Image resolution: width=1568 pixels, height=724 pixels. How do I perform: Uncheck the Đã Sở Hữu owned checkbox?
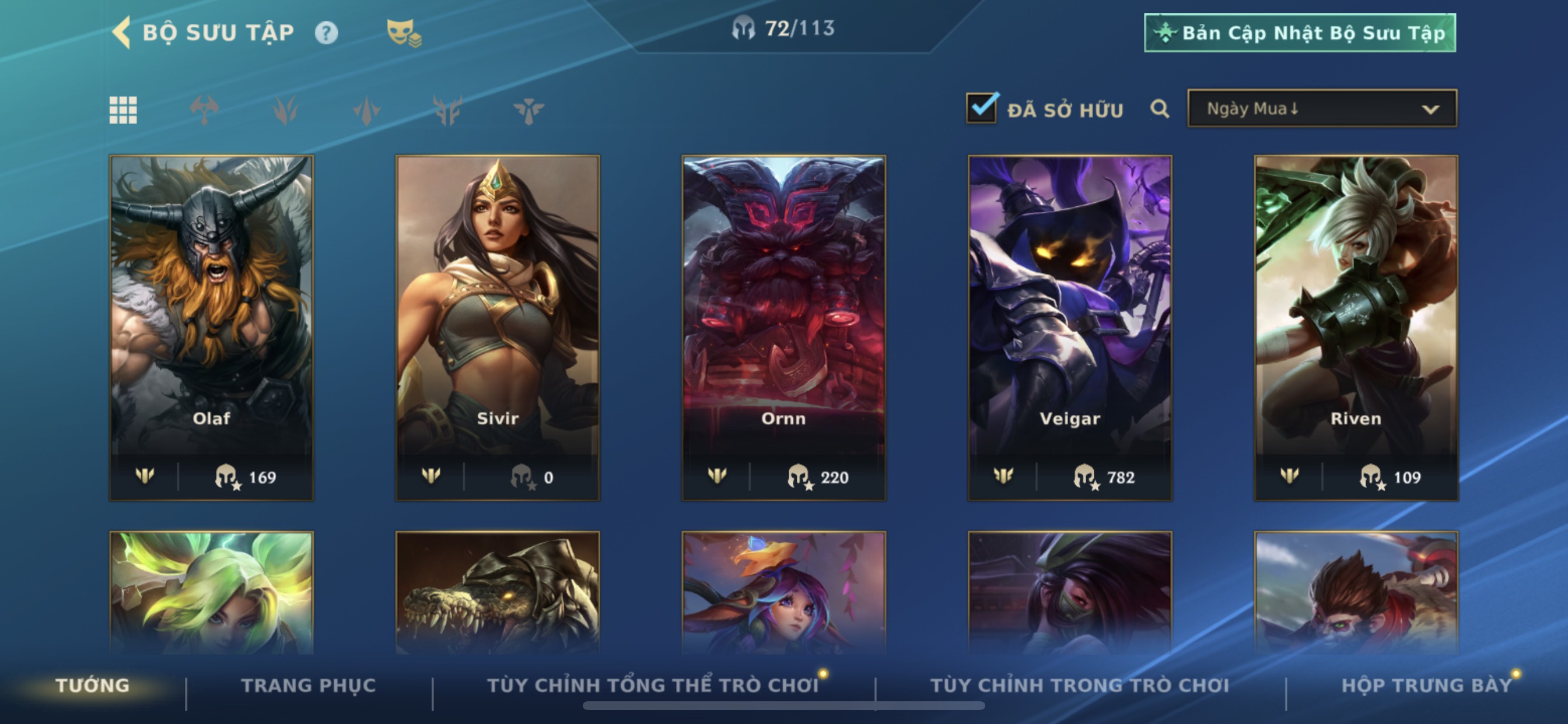[x=982, y=108]
